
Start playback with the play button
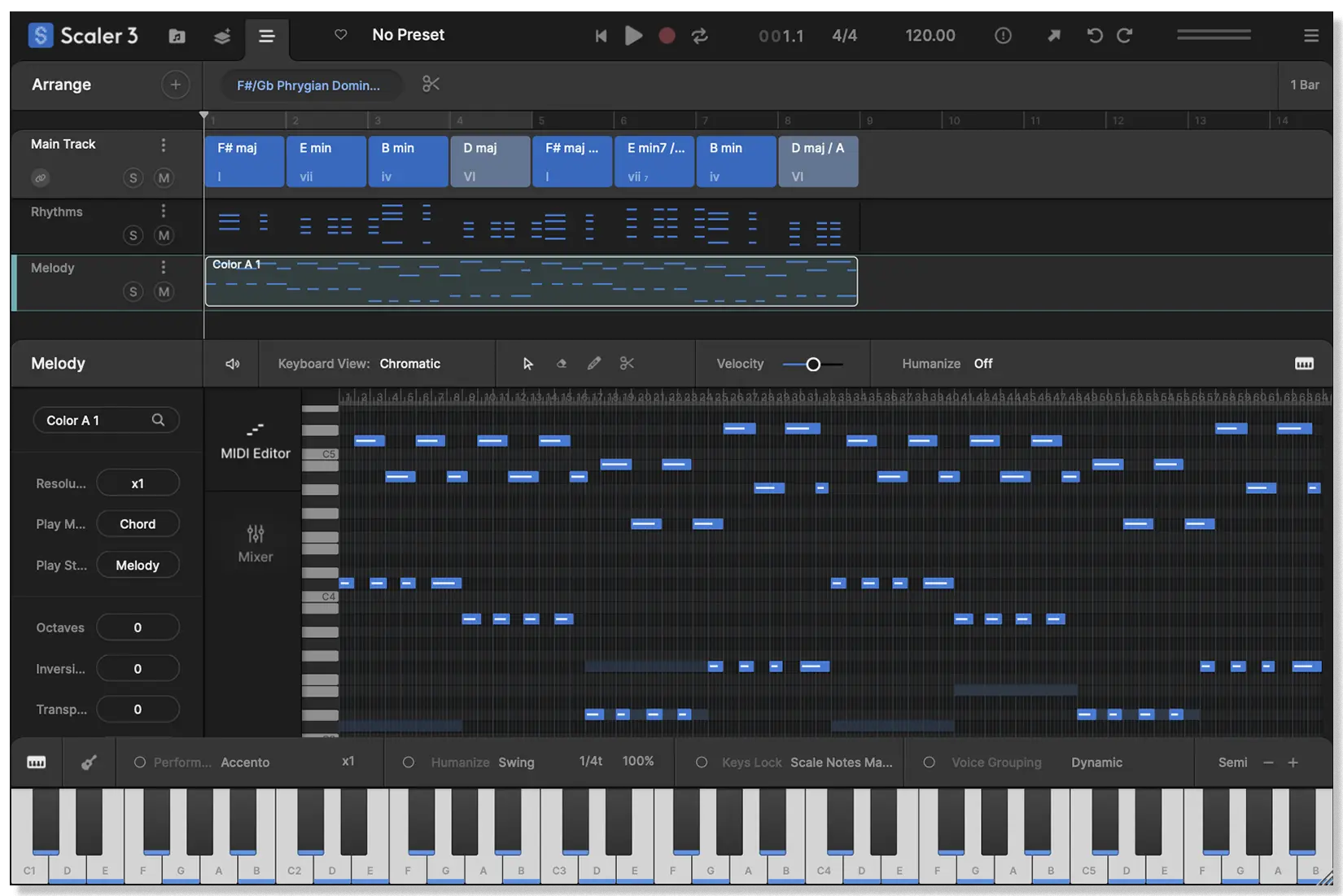(x=633, y=36)
